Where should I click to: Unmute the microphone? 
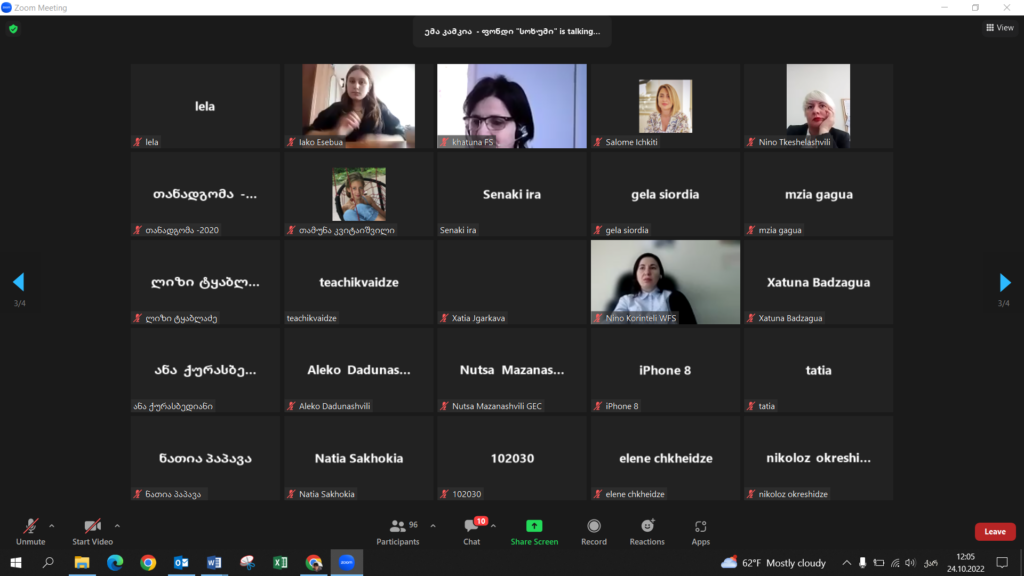(31, 529)
